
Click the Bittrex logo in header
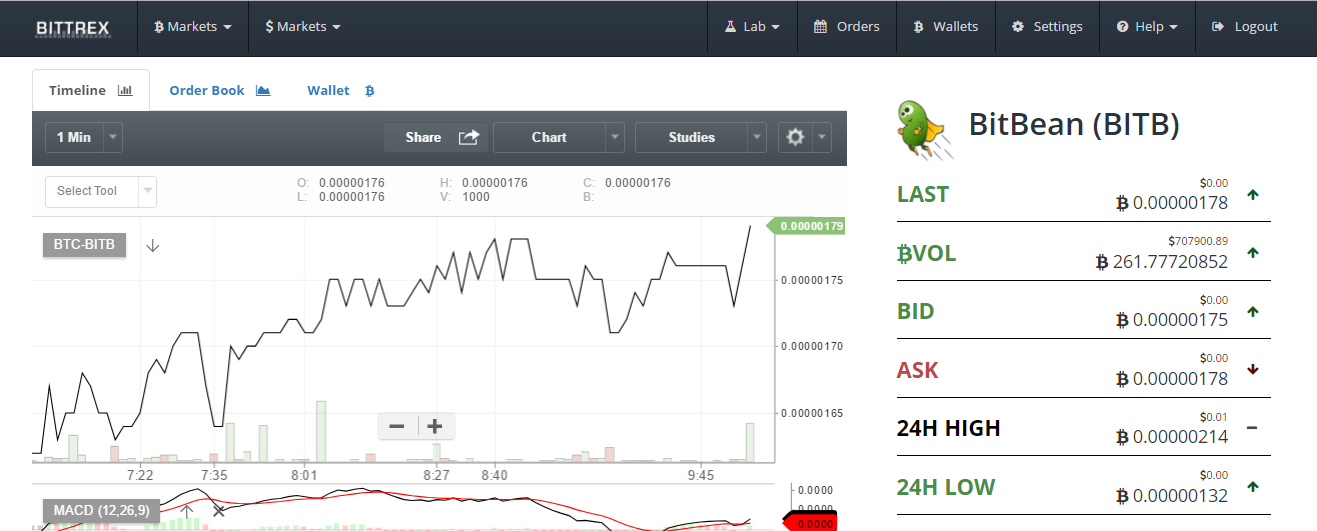coord(73,28)
